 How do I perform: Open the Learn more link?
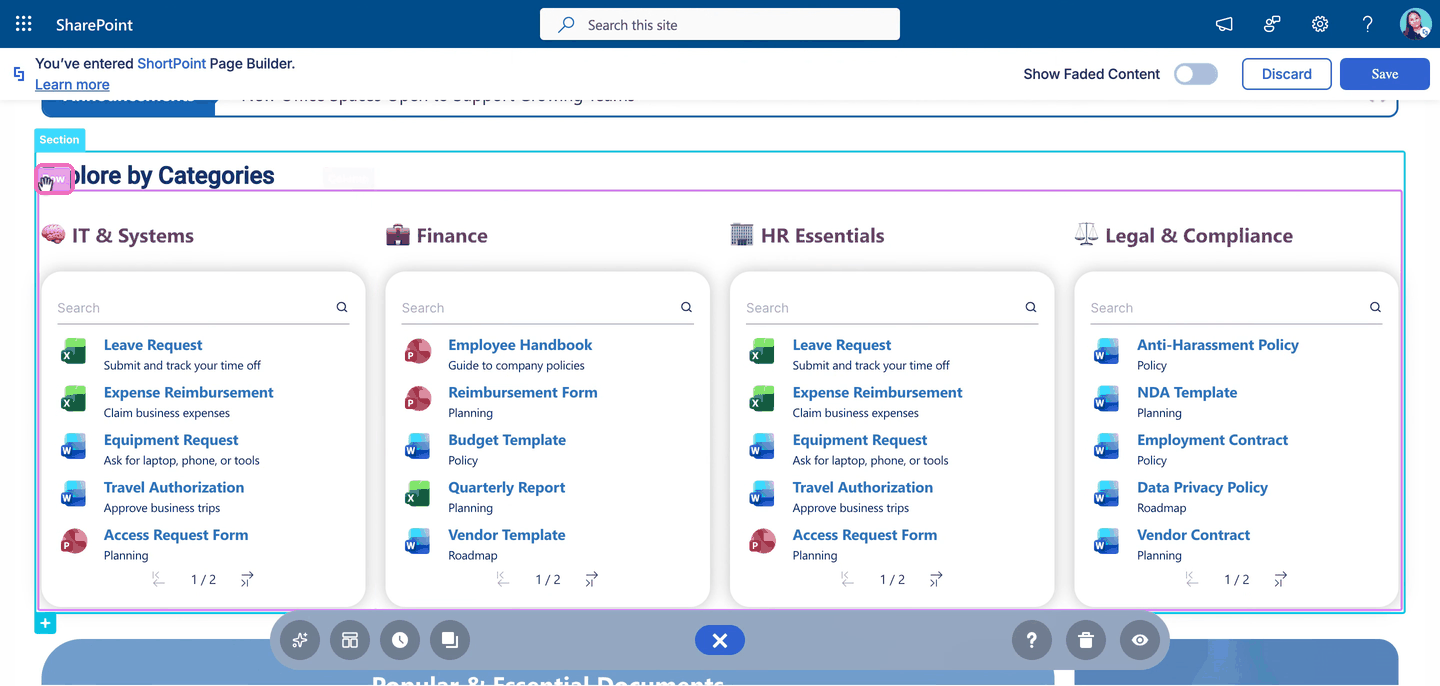point(72,85)
